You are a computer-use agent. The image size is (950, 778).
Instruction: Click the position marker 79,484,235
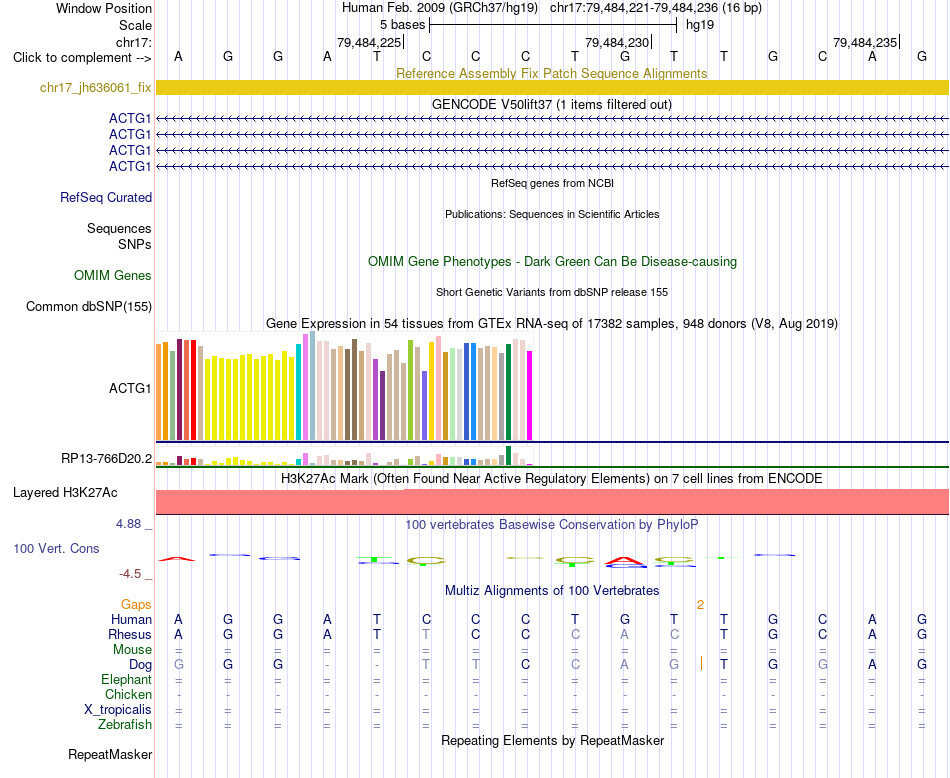coord(866,42)
